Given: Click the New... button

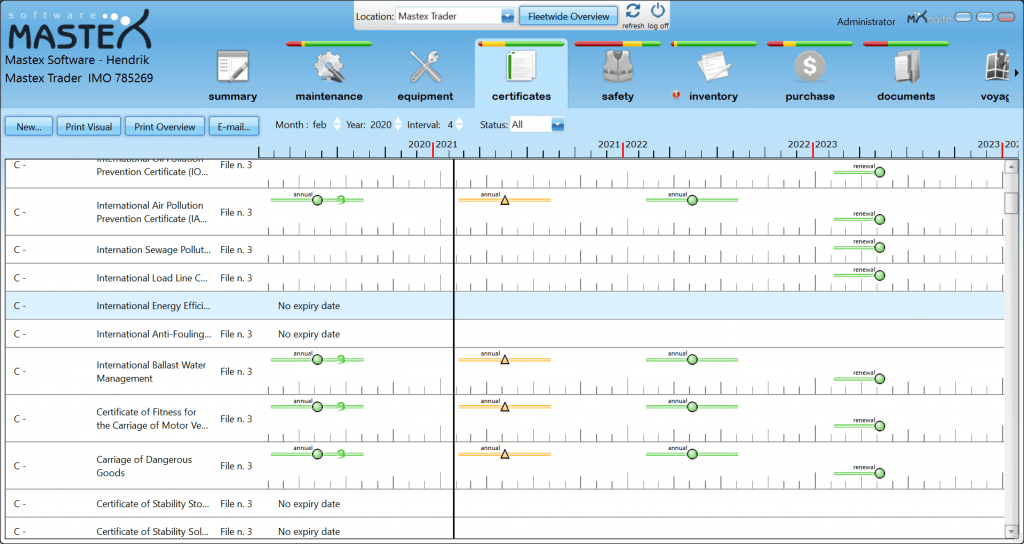Looking at the screenshot, I should (x=29, y=127).
